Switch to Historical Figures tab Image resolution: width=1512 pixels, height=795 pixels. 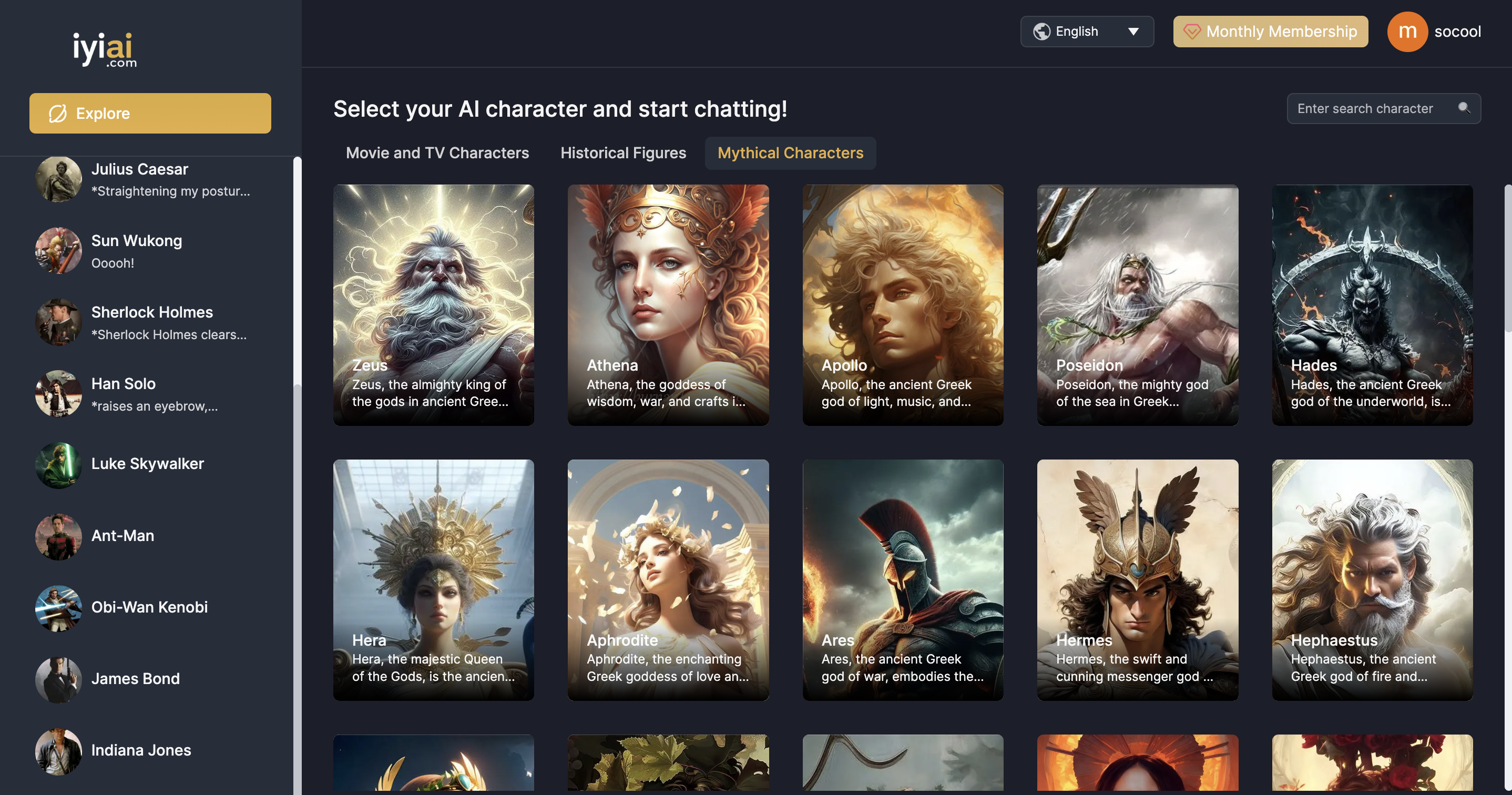(623, 153)
